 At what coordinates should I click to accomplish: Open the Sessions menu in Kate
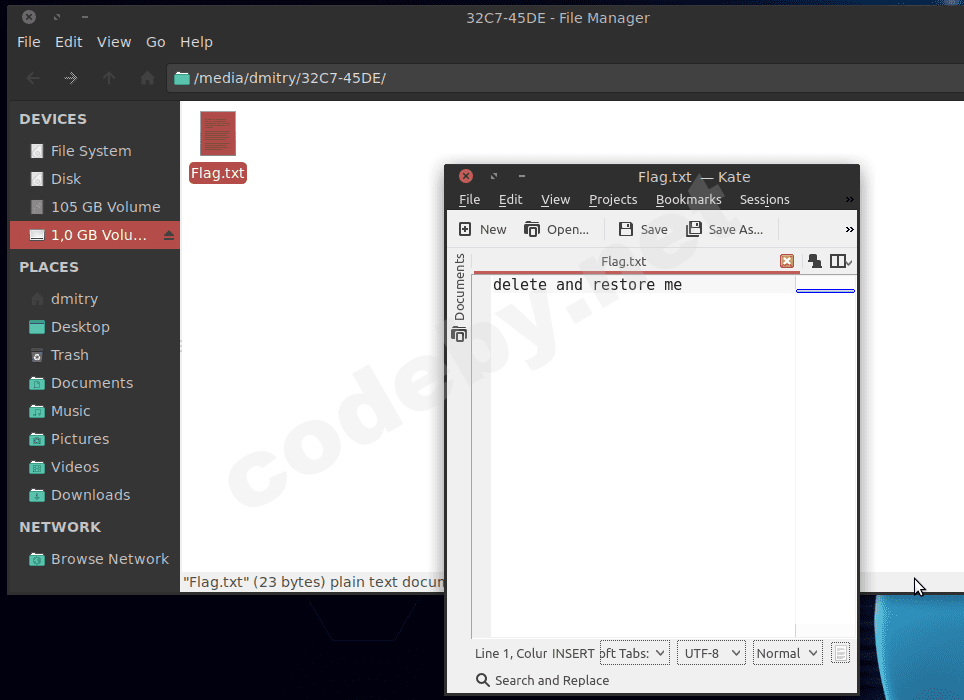point(764,199)
